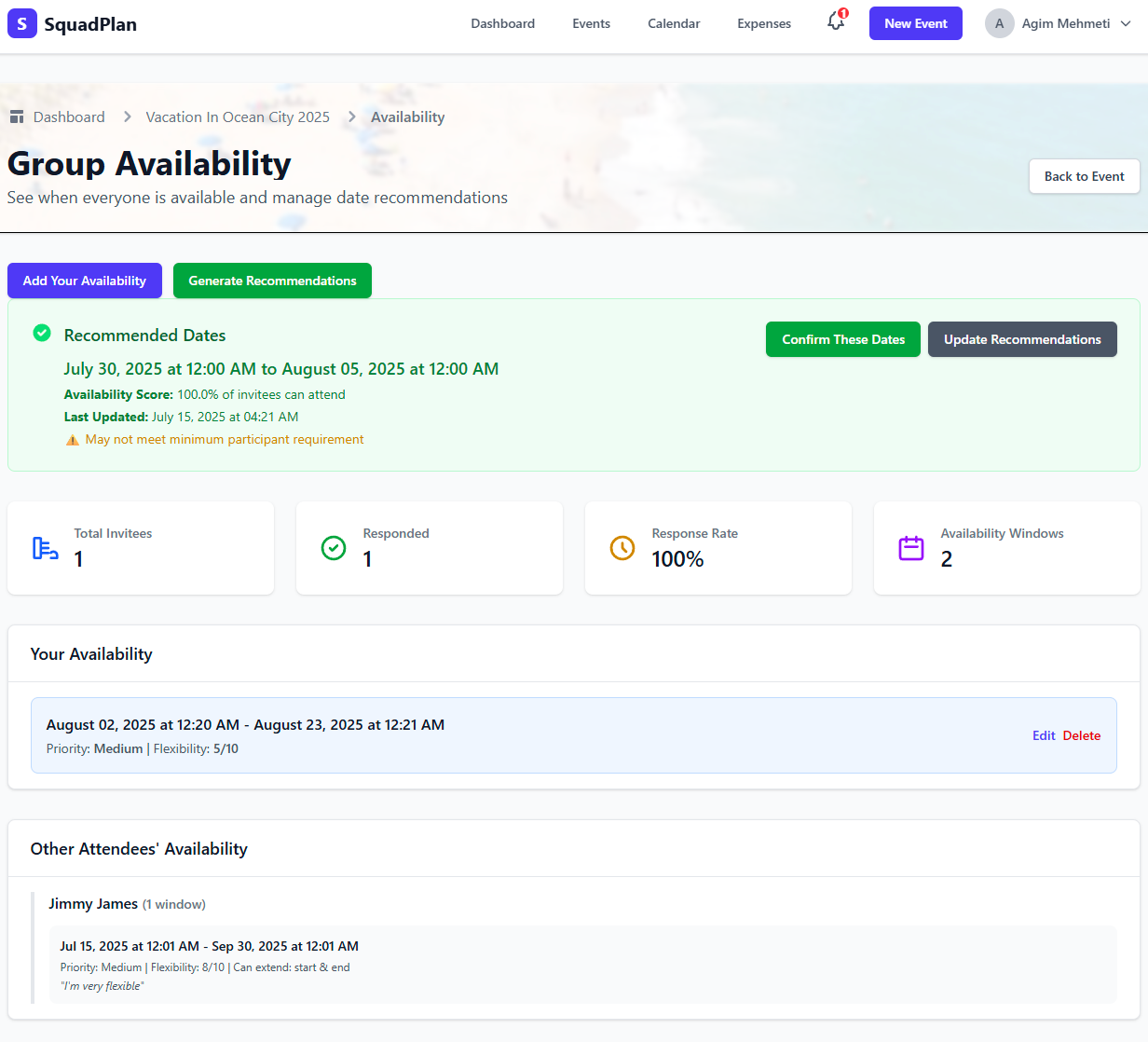The height and width of the screenshot is (1042, 1148).
Task: Go to the Expenses section
Action: 763,23
